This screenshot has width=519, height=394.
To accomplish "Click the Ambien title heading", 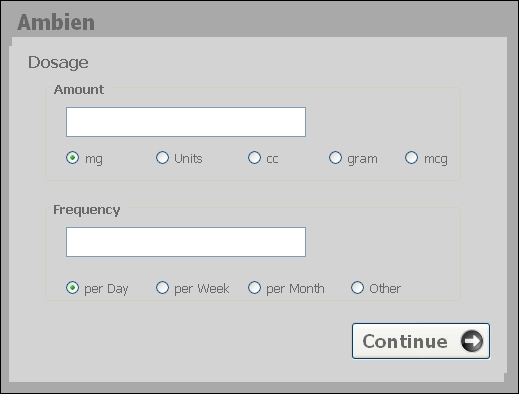I will pos(56,22).
